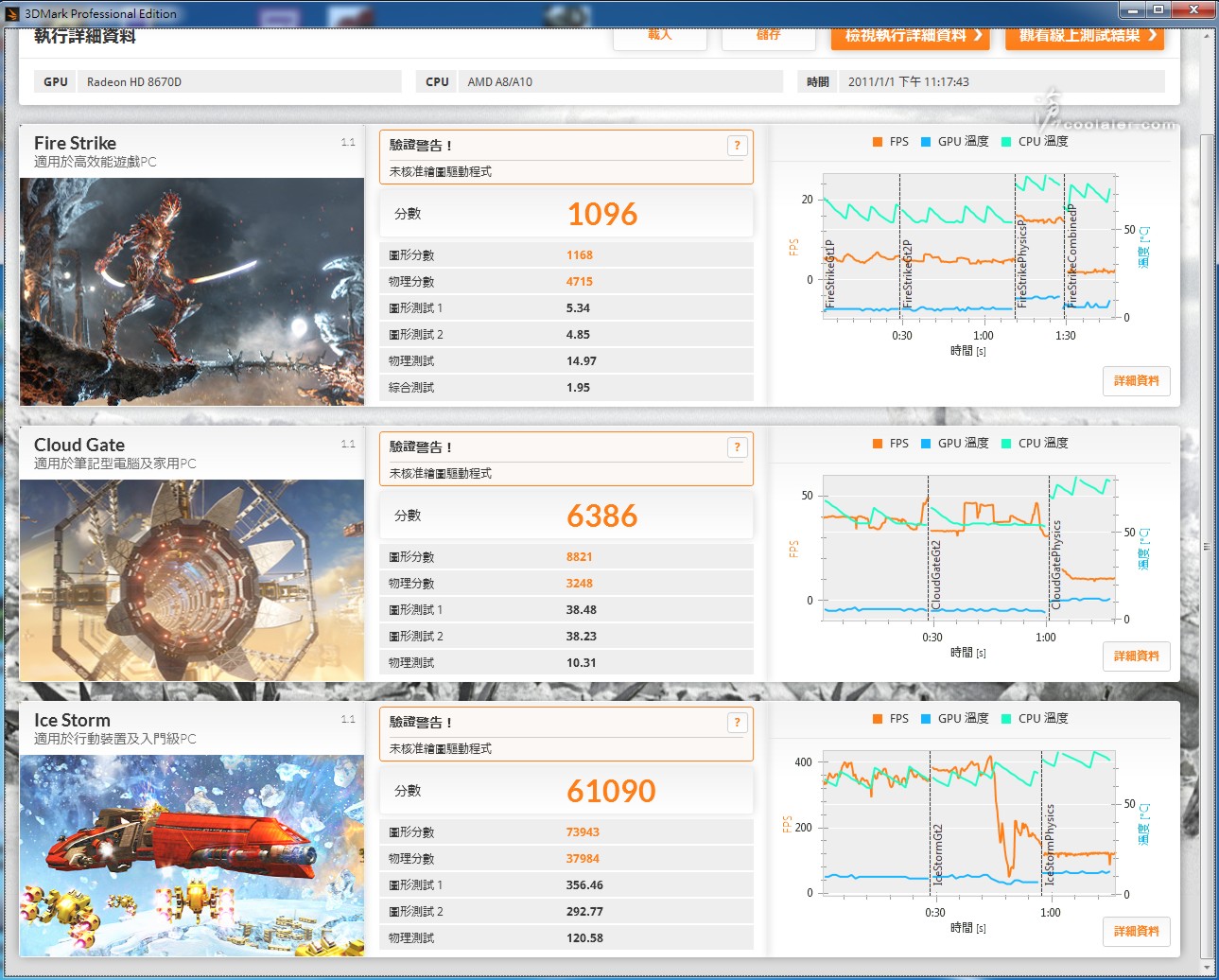
Task: Select the Fire Strike preview image
Action: [x=192, y=291]
